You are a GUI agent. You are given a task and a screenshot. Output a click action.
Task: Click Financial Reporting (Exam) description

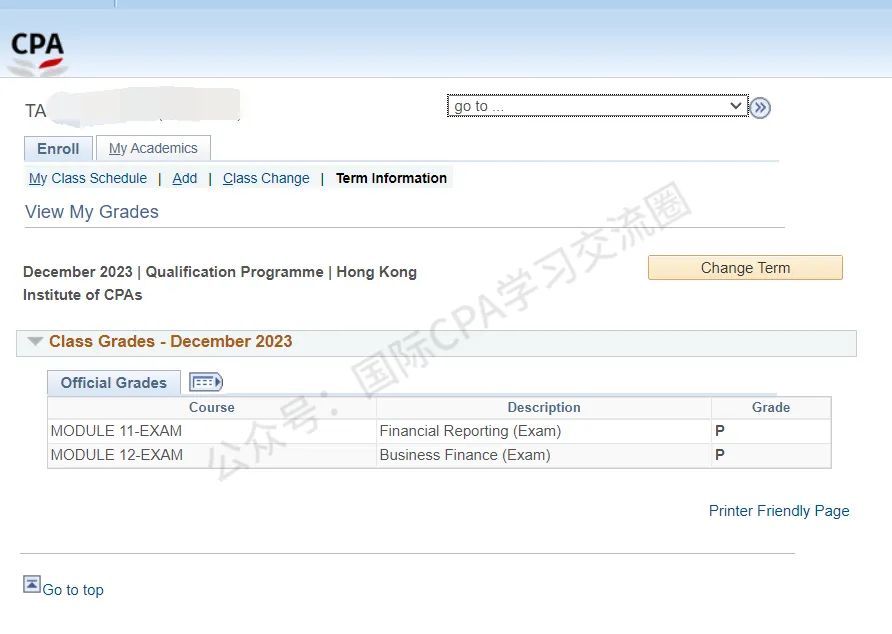pyautogui.click(x=470, y=431)
